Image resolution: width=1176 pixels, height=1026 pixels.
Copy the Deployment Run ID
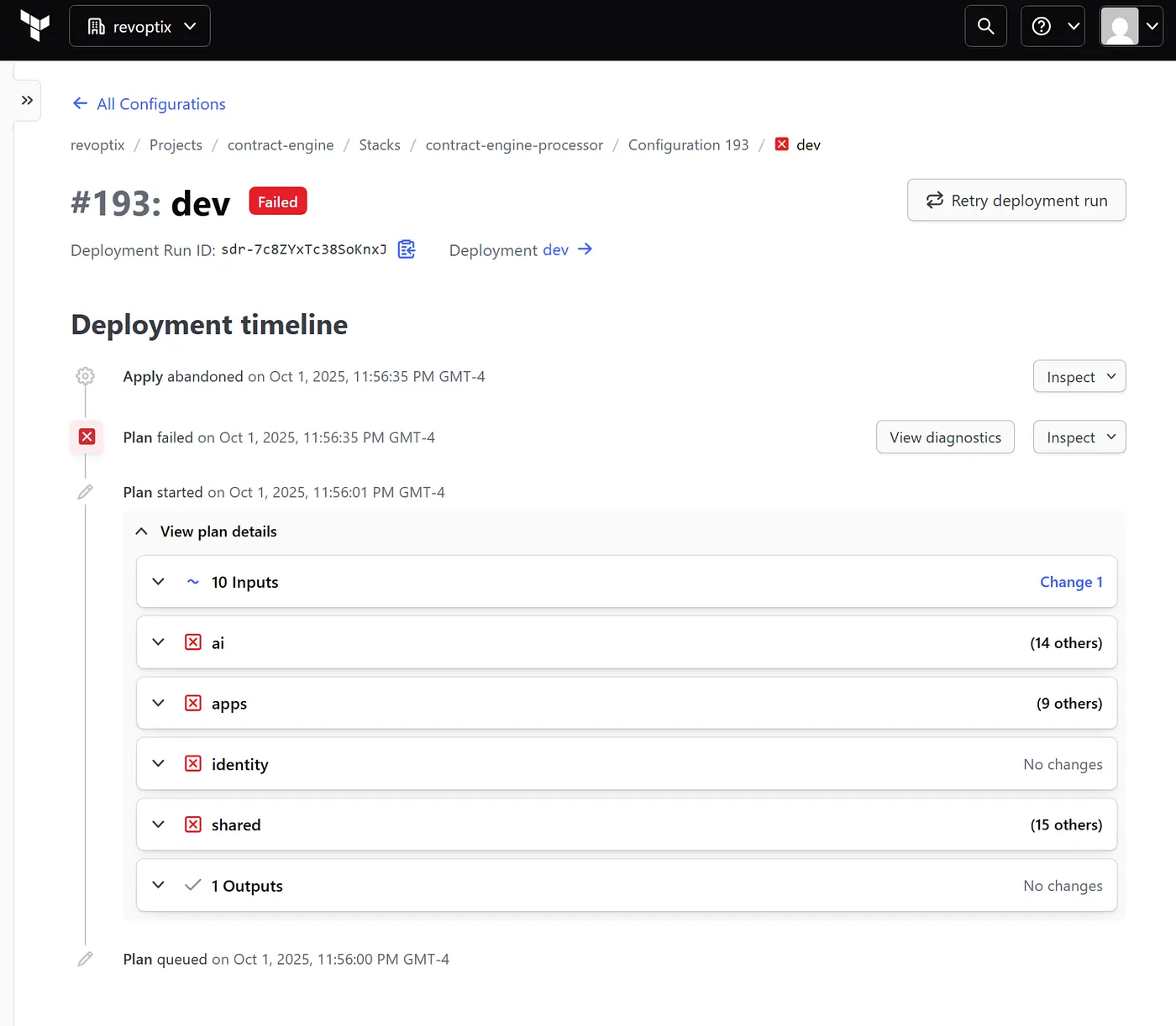(x=407, y=249)
